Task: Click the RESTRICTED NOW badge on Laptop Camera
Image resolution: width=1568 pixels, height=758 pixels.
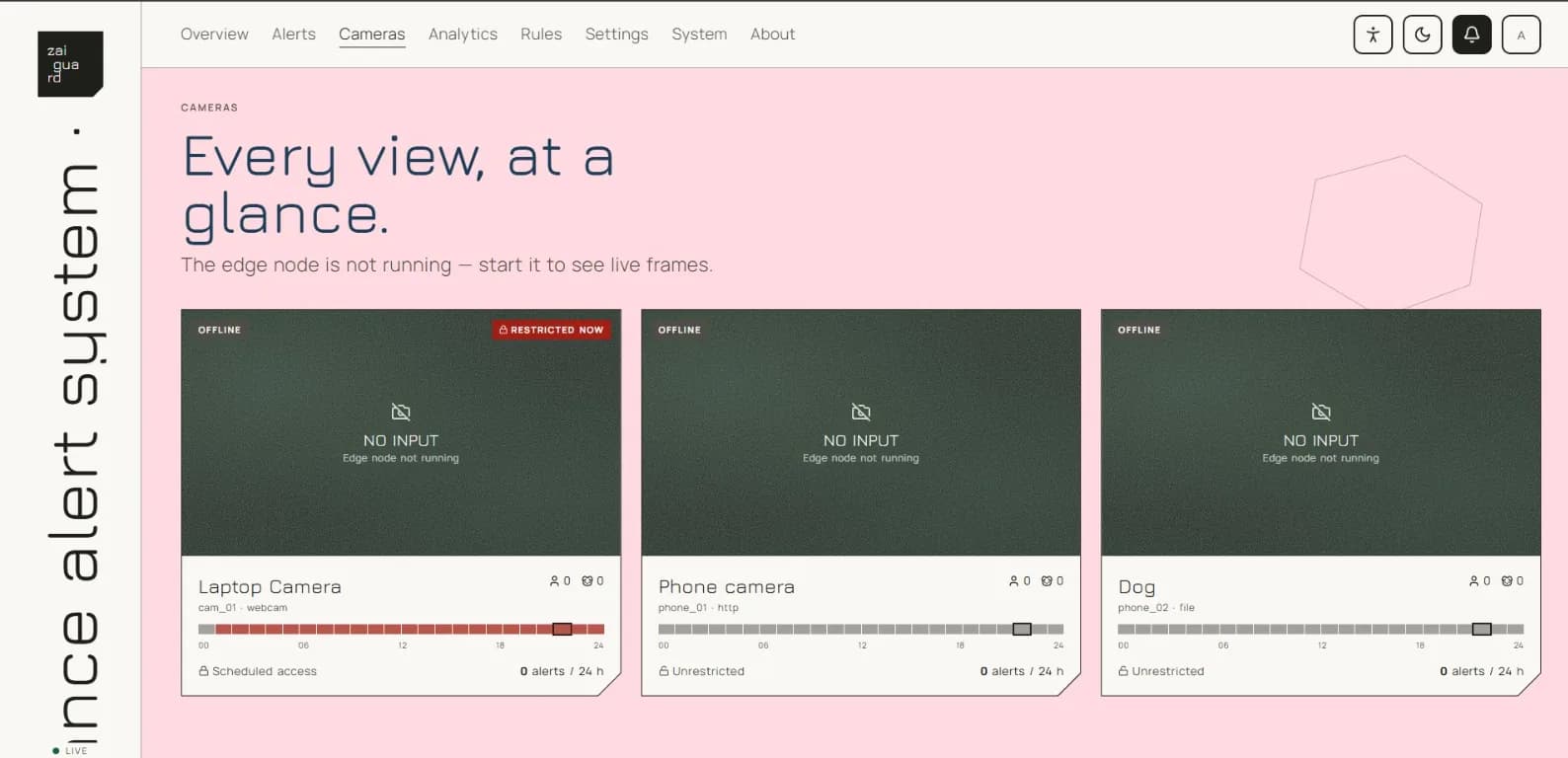Action: tap(552, 330)
